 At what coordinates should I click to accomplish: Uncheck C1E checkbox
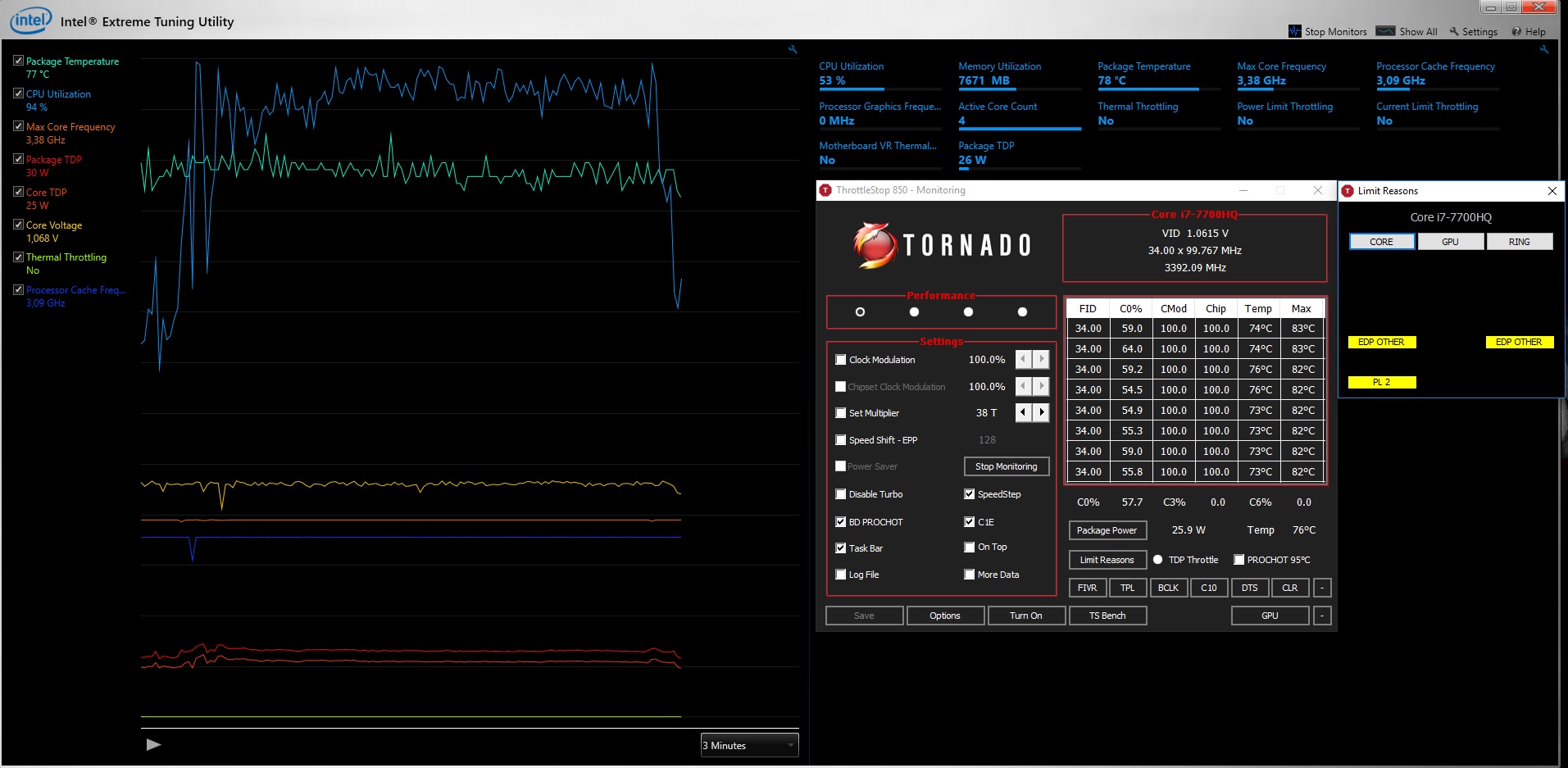pyautogui.click(x=969, y=522)
